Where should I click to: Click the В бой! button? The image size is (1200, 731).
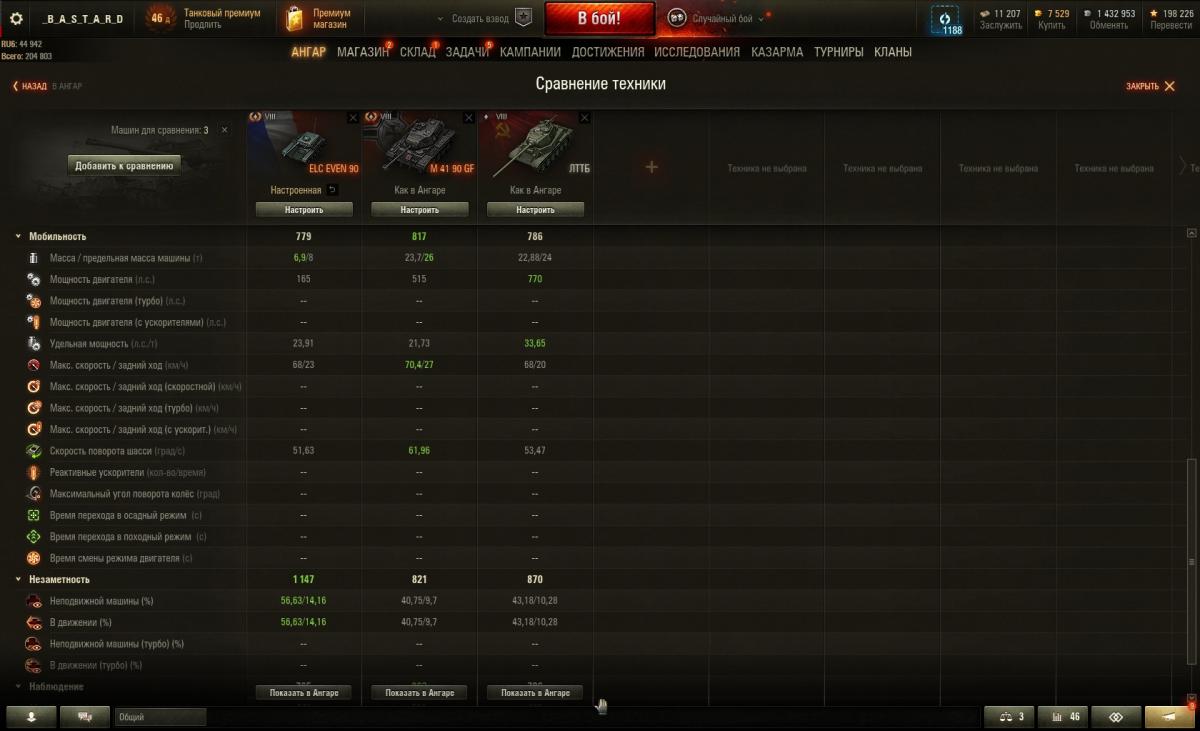click(600, 18)
